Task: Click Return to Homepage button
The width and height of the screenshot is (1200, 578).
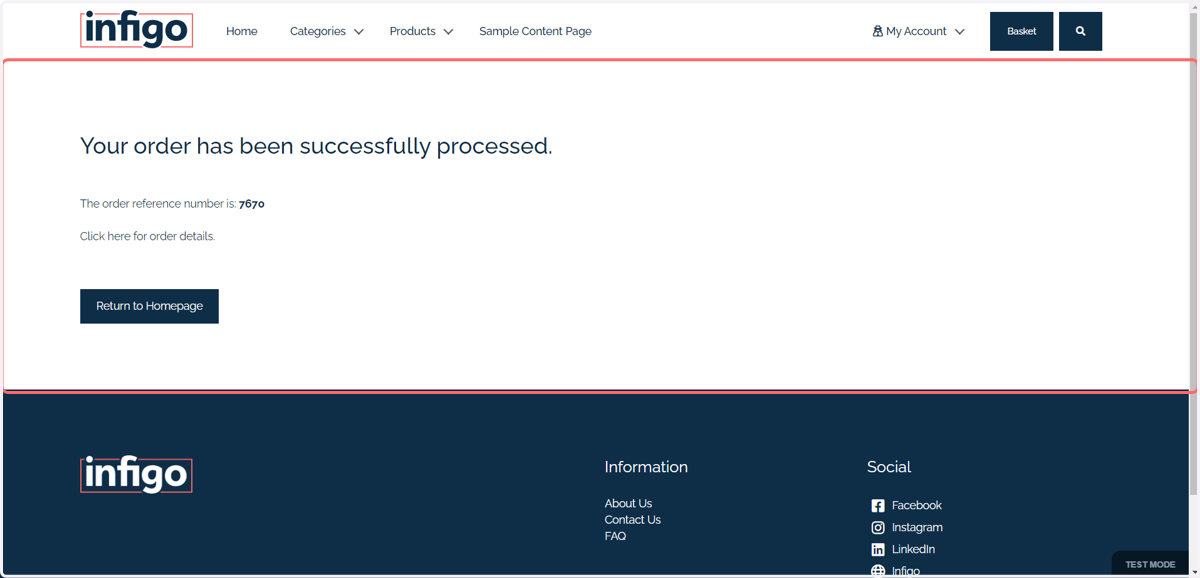Action: pyautogui.click(x=149, y=306)
